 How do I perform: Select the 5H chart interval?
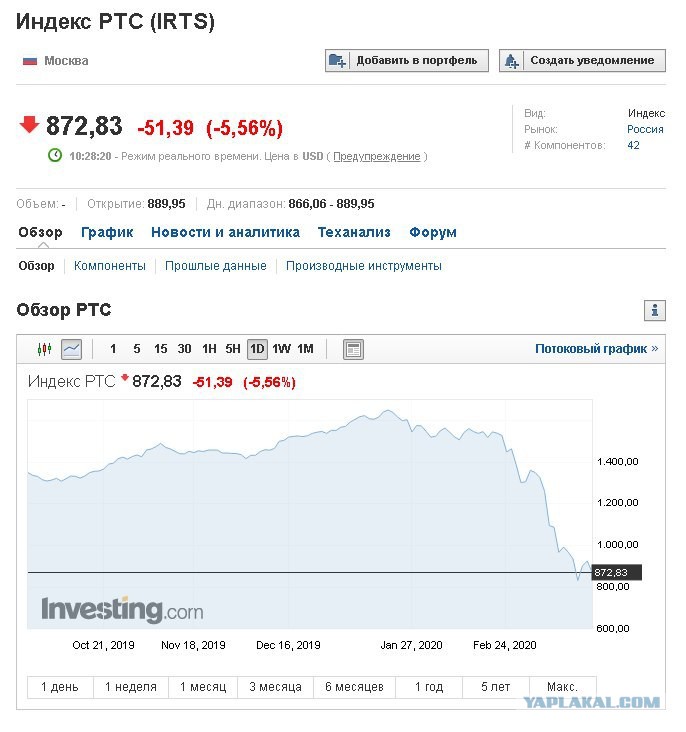[233, 349]
